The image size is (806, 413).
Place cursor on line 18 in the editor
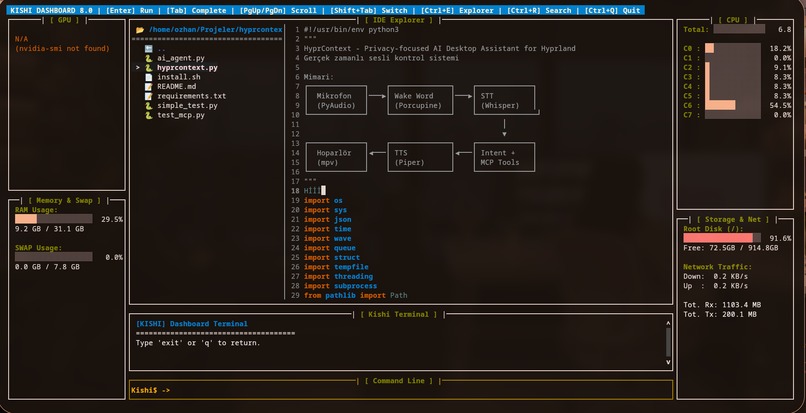click(x=315, y=191)
